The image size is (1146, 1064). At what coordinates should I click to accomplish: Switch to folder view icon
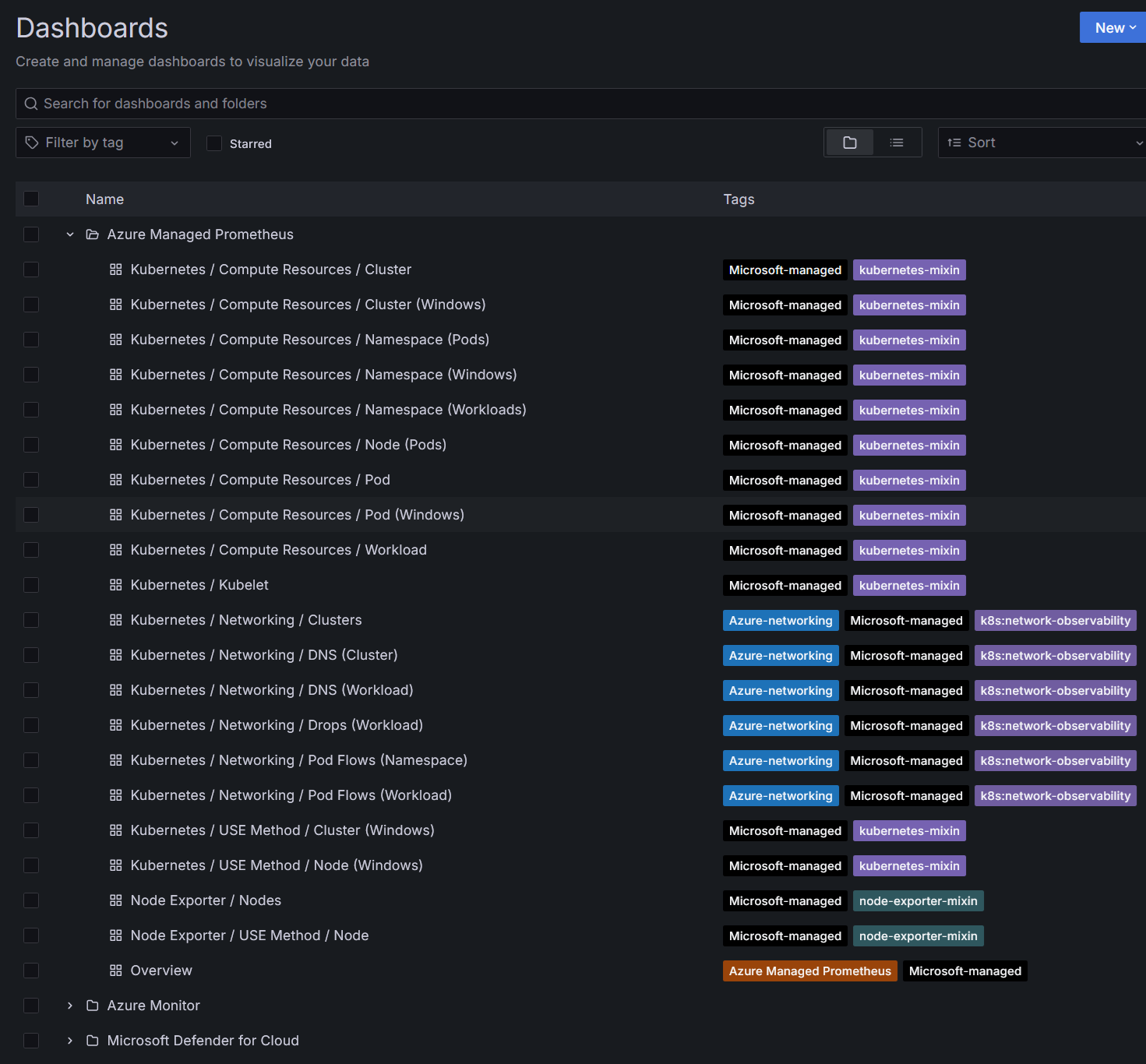pos(850,143)
